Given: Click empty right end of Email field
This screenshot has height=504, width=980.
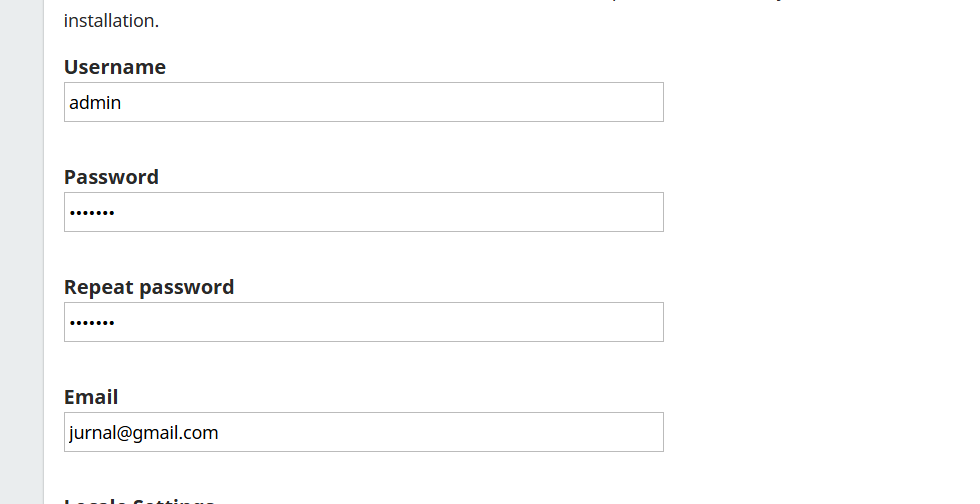Looking at the screenshot, I should pos(620,432).
